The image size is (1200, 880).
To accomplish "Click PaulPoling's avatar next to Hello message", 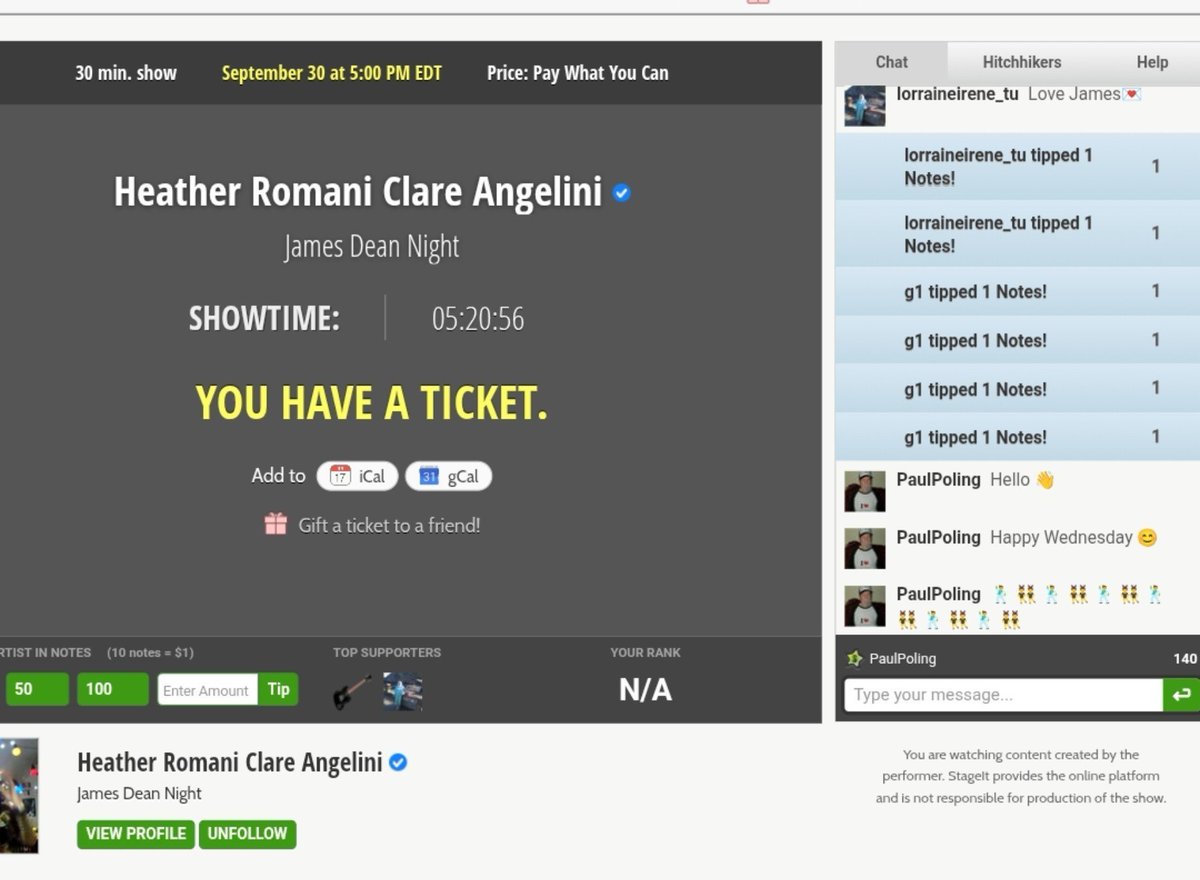I will (865, 492).
